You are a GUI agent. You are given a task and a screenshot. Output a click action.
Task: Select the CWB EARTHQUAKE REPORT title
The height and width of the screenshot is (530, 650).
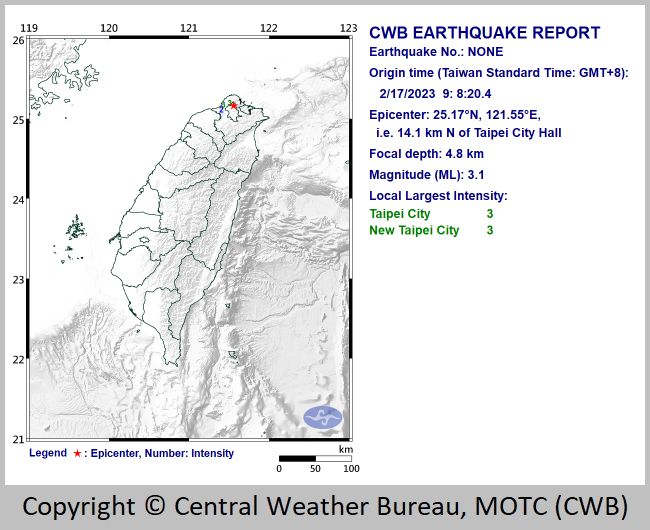coord(485,33)
